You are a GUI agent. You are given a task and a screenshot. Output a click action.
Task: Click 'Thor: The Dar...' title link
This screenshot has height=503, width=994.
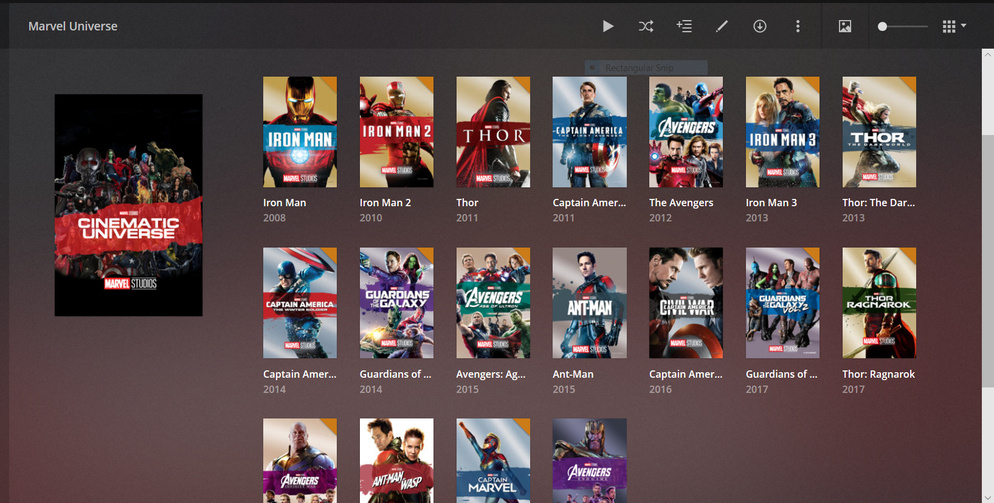[879, 202]
